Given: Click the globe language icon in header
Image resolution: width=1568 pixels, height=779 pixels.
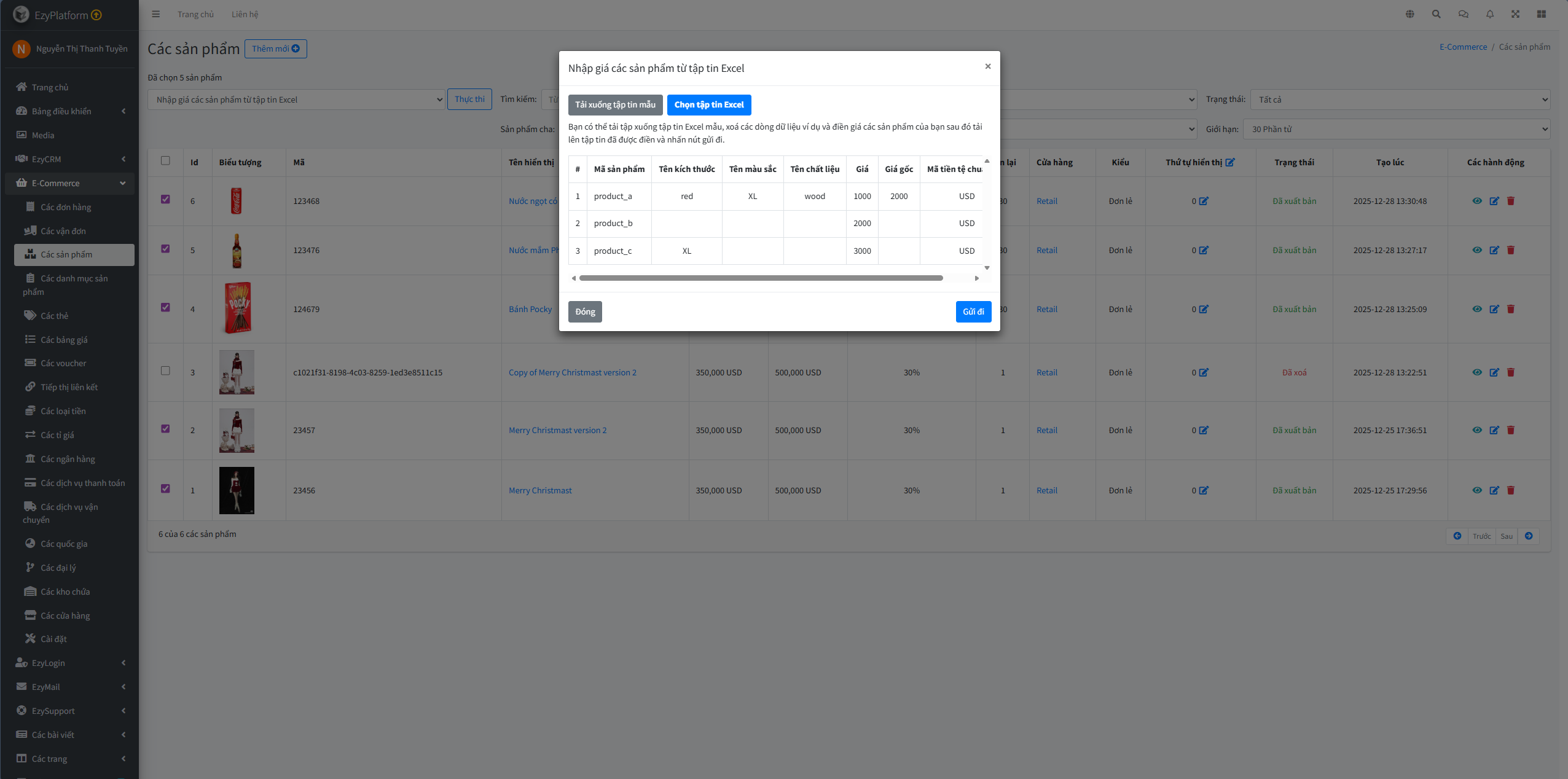Looking at the screenshot, I should pyautogui.click(x=1409, y=14).
